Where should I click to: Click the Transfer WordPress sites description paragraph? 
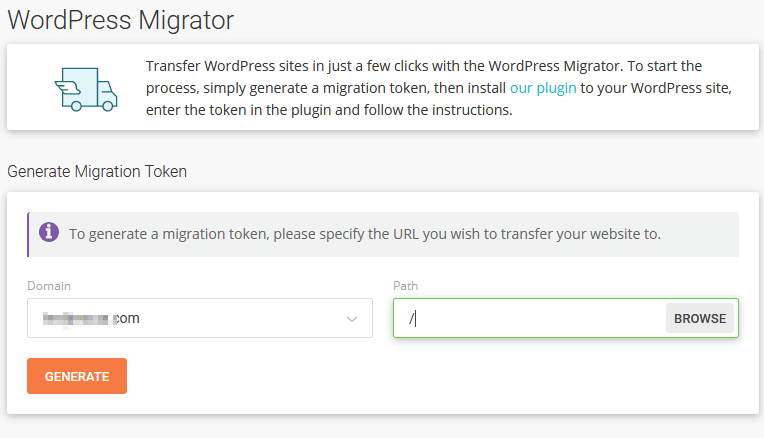click(439, 88)
